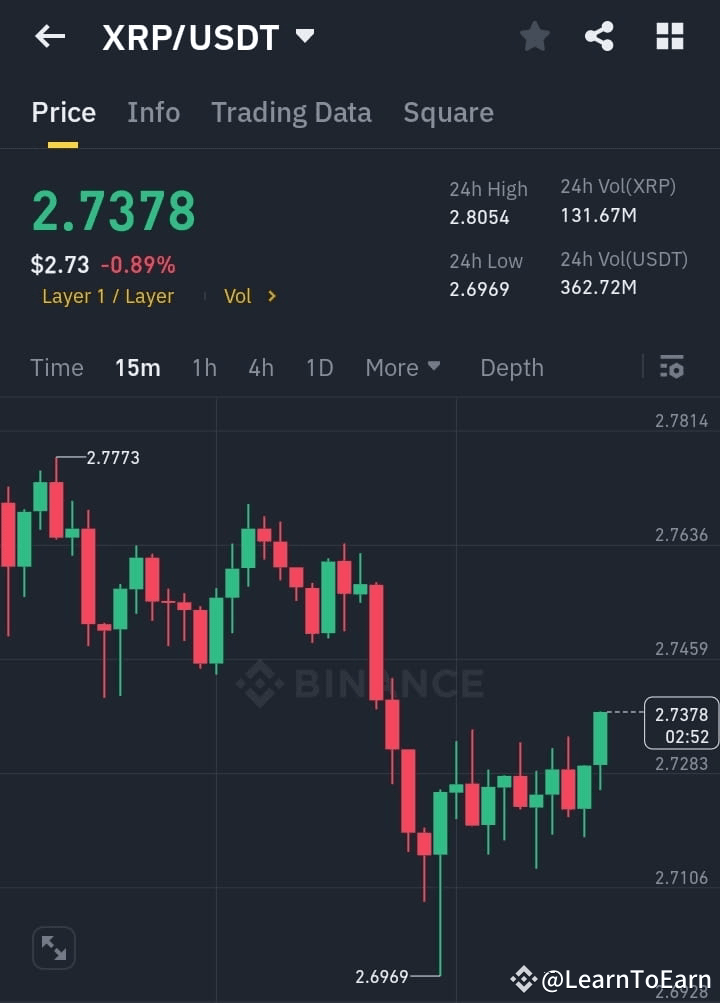720x1003 pixels.
Task: Open chart indicator settings icon
Action: point(671,368)
